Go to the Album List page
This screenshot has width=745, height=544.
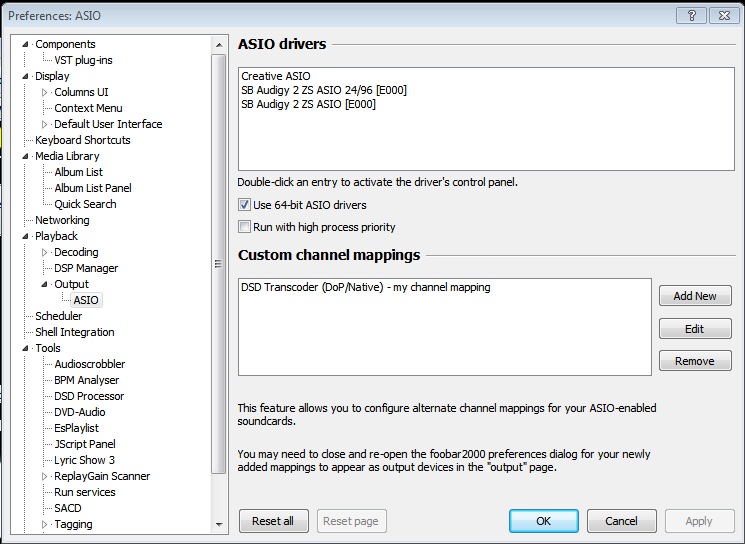(x=78, y=172)
